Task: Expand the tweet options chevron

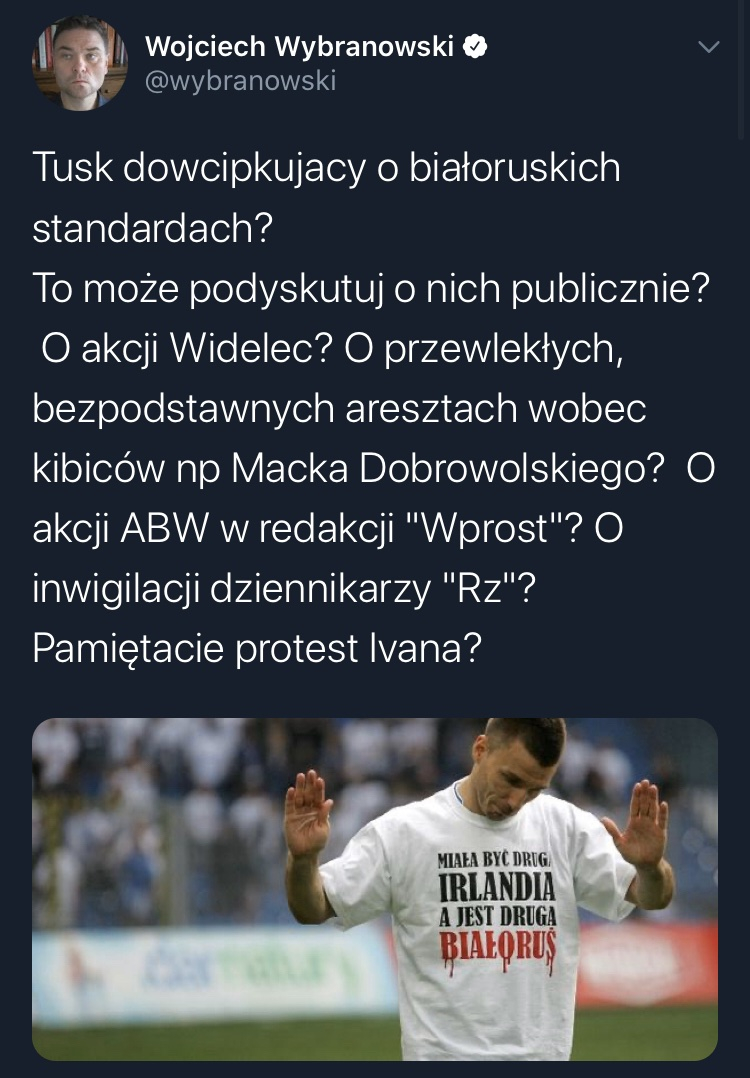Action: [708, 47]
